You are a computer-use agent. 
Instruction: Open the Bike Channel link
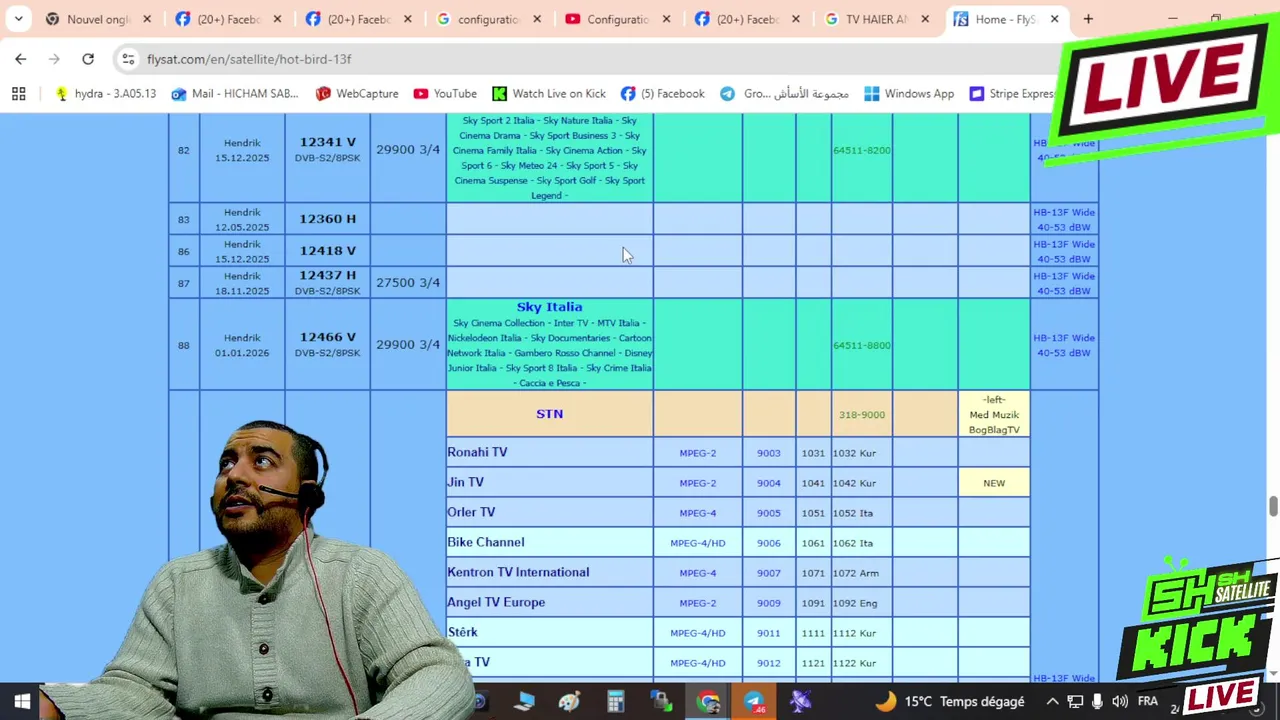(485, 542)
